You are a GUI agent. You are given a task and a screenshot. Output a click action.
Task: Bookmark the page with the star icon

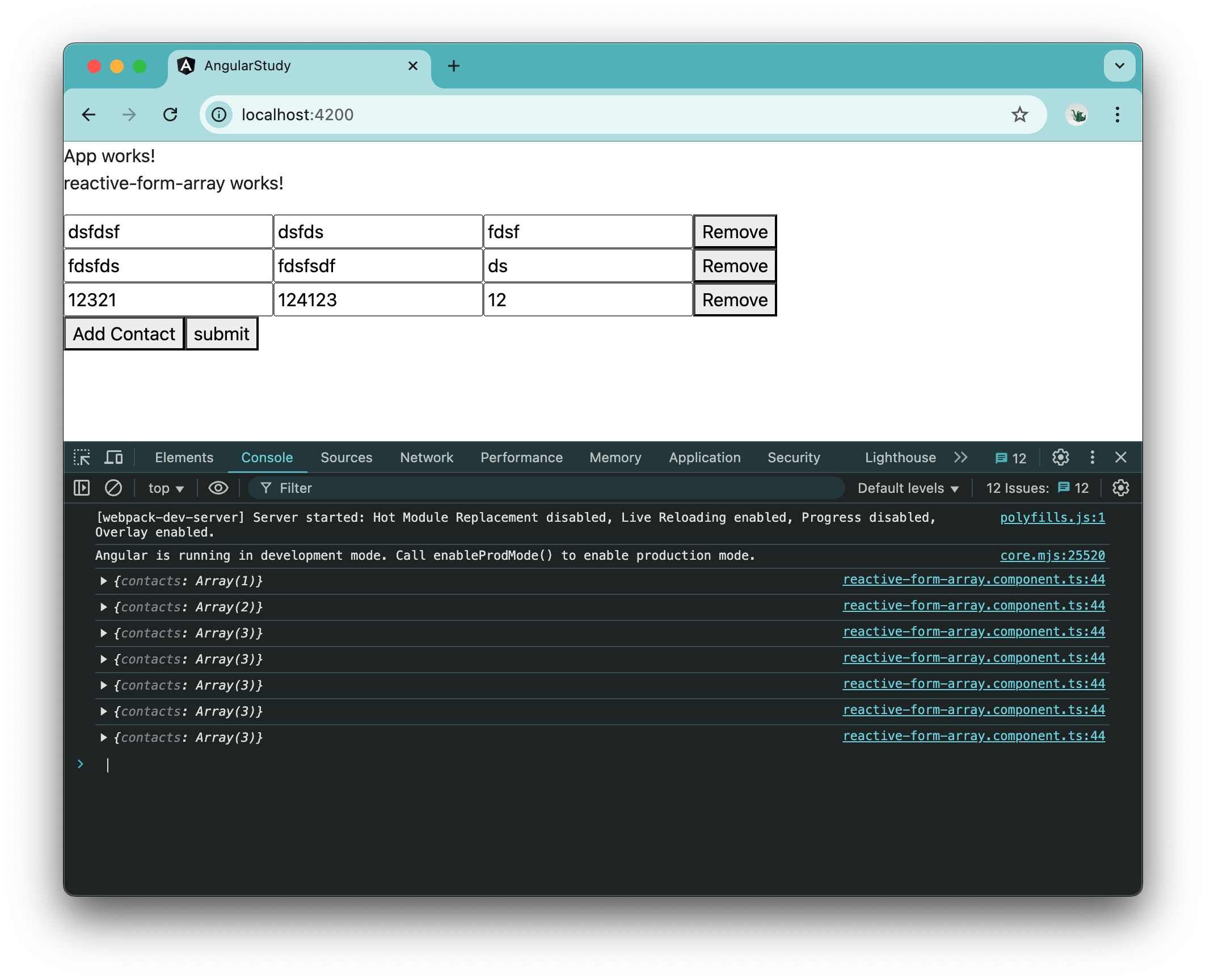pyautogui.click(x=1020, y=115)
